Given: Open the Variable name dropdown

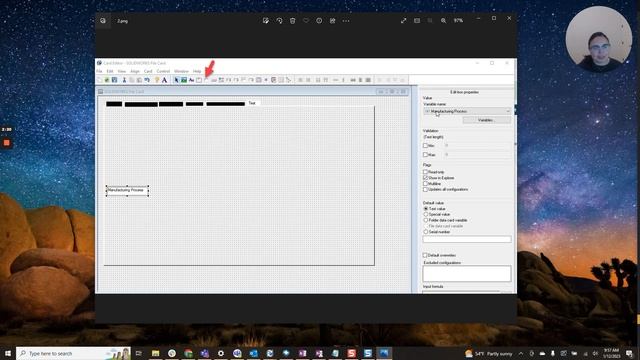Looking at the screenshot, I should click(467, 111).
